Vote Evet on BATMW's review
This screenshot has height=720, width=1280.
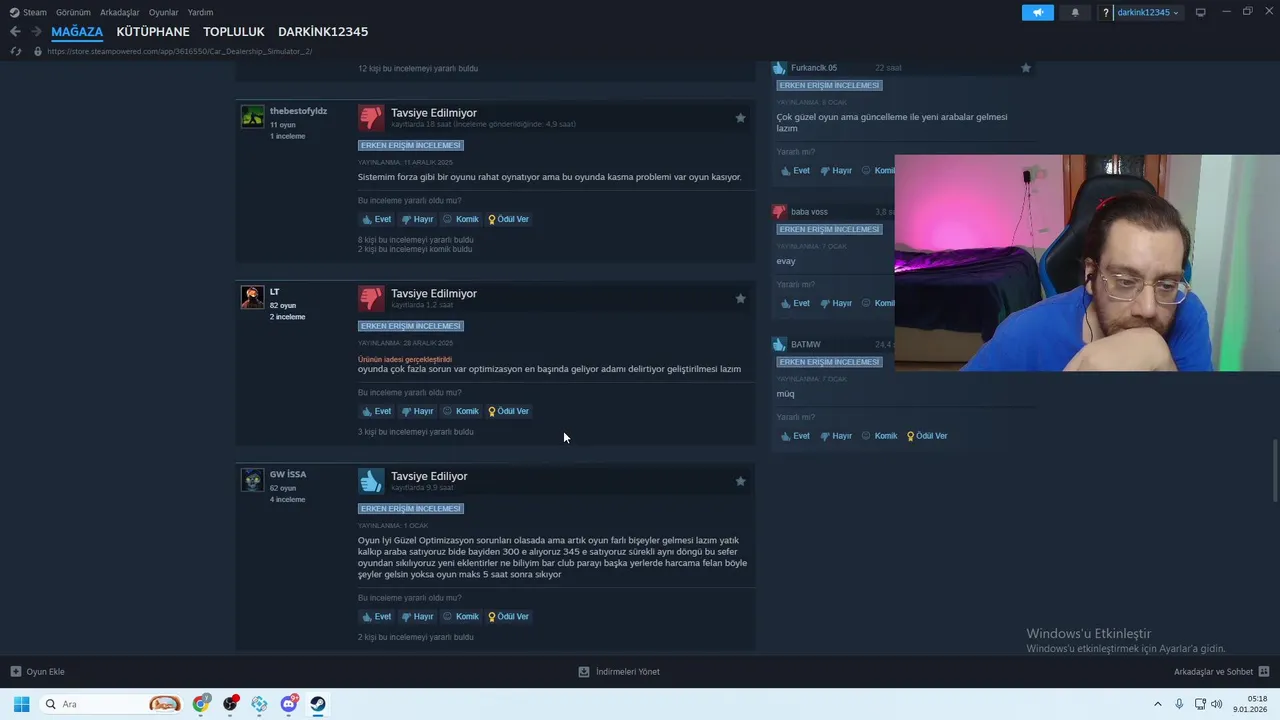tap(796, 436)
